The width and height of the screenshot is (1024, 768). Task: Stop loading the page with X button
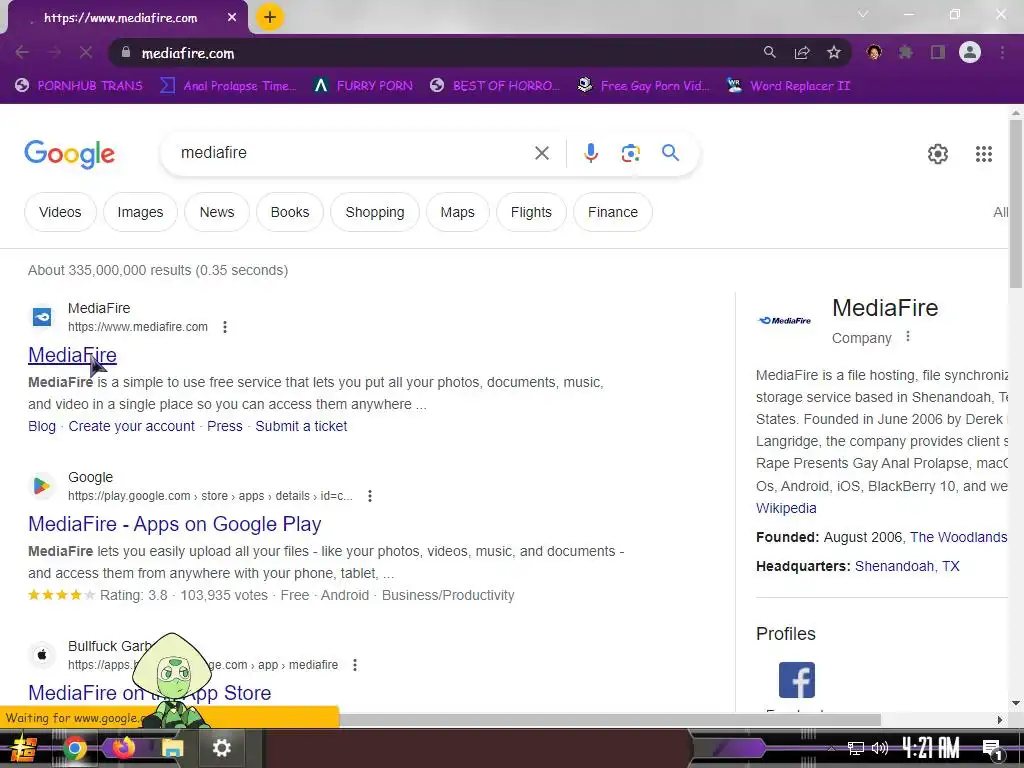click(86, 52)
